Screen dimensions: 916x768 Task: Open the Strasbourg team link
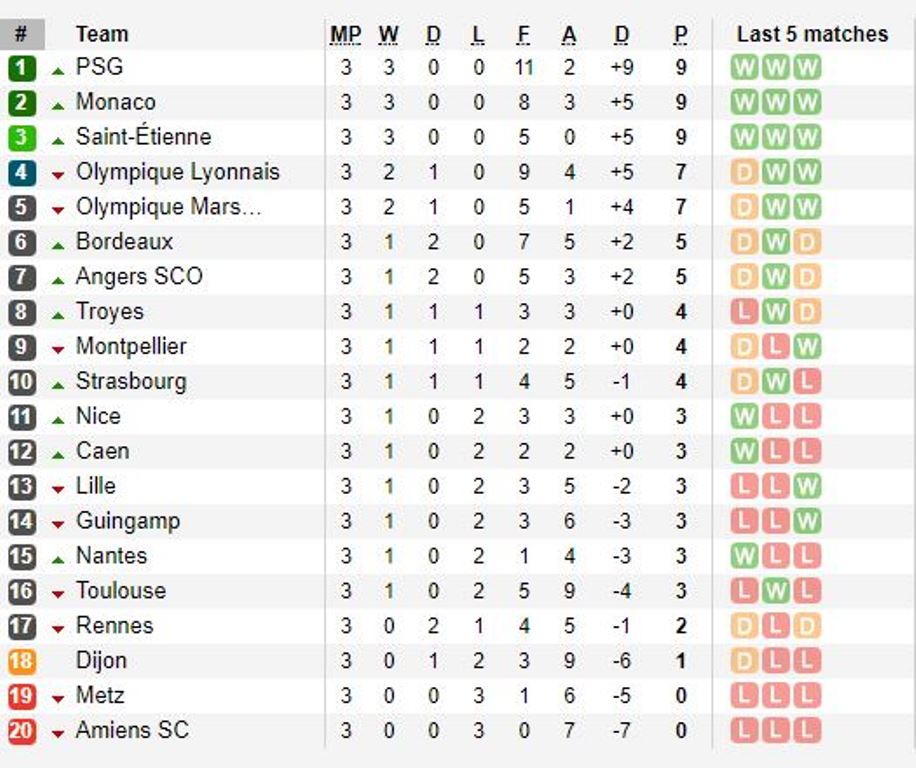point(131,381)
